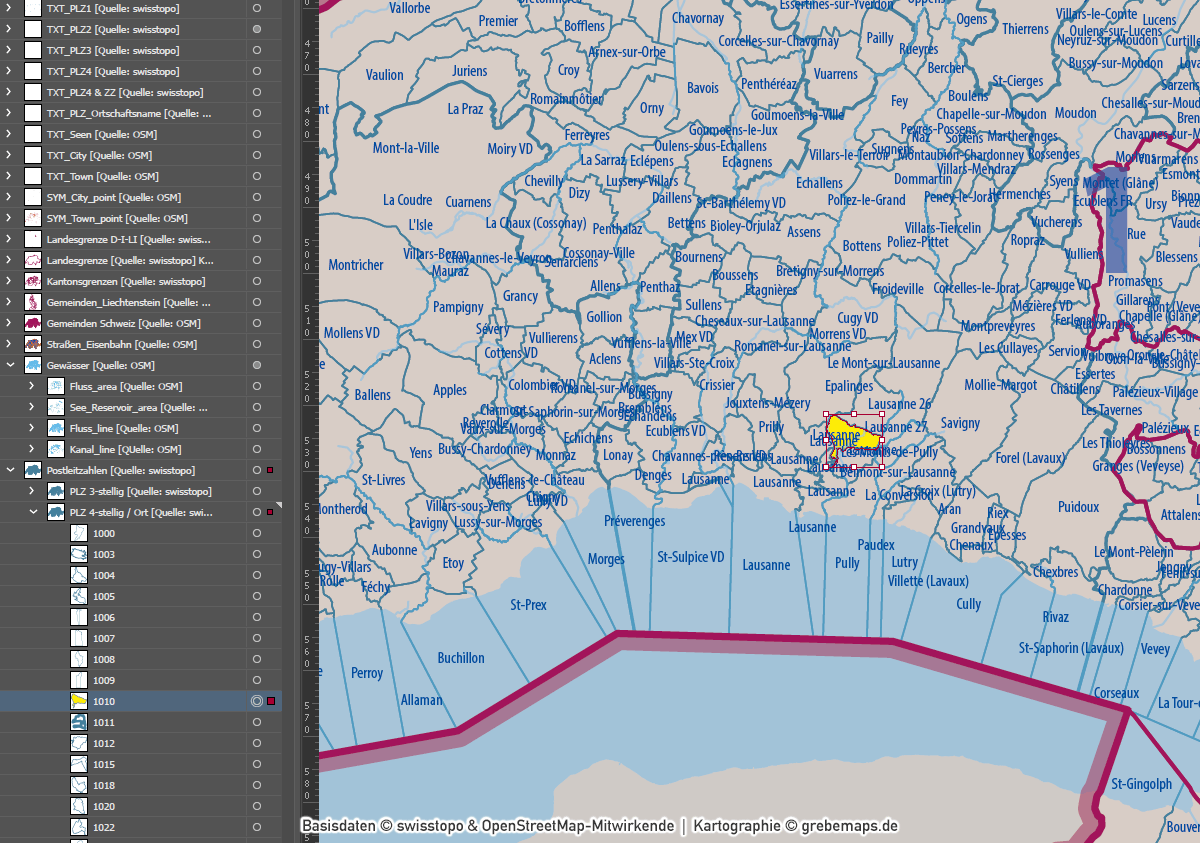Viewport: 1200px width, 843px height.
Task: Click the thumbnail icon of sublayer 1011
Action: pyautogui.click(x=79, y=722)
